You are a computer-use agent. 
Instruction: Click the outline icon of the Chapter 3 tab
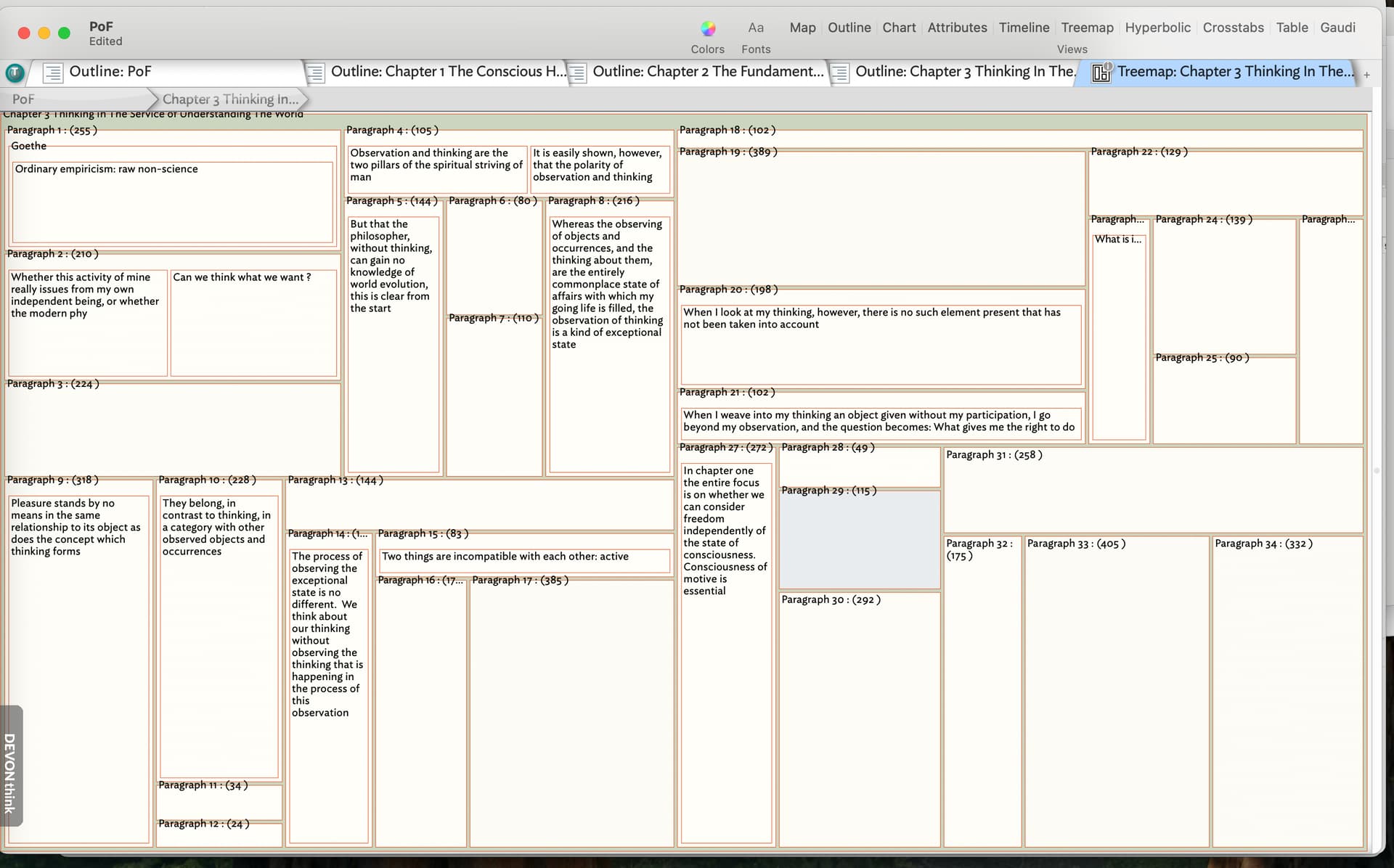tap(839, 73)
